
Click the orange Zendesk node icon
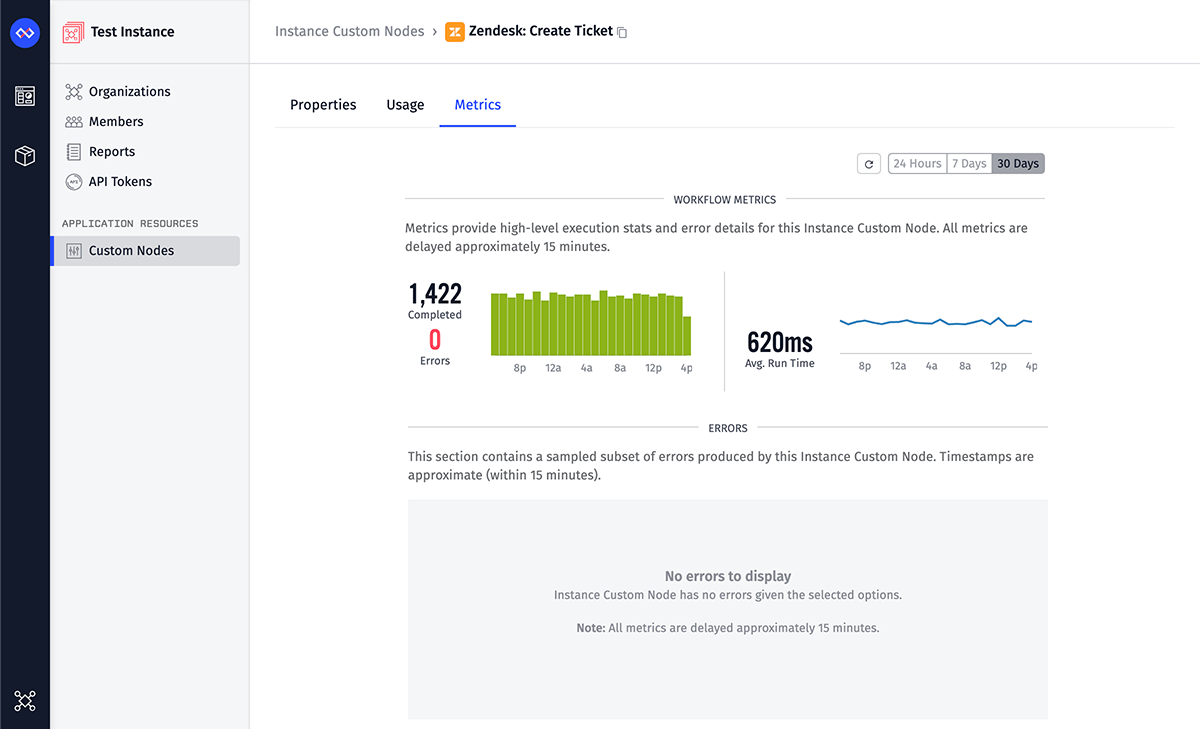[x=455, y=32]
